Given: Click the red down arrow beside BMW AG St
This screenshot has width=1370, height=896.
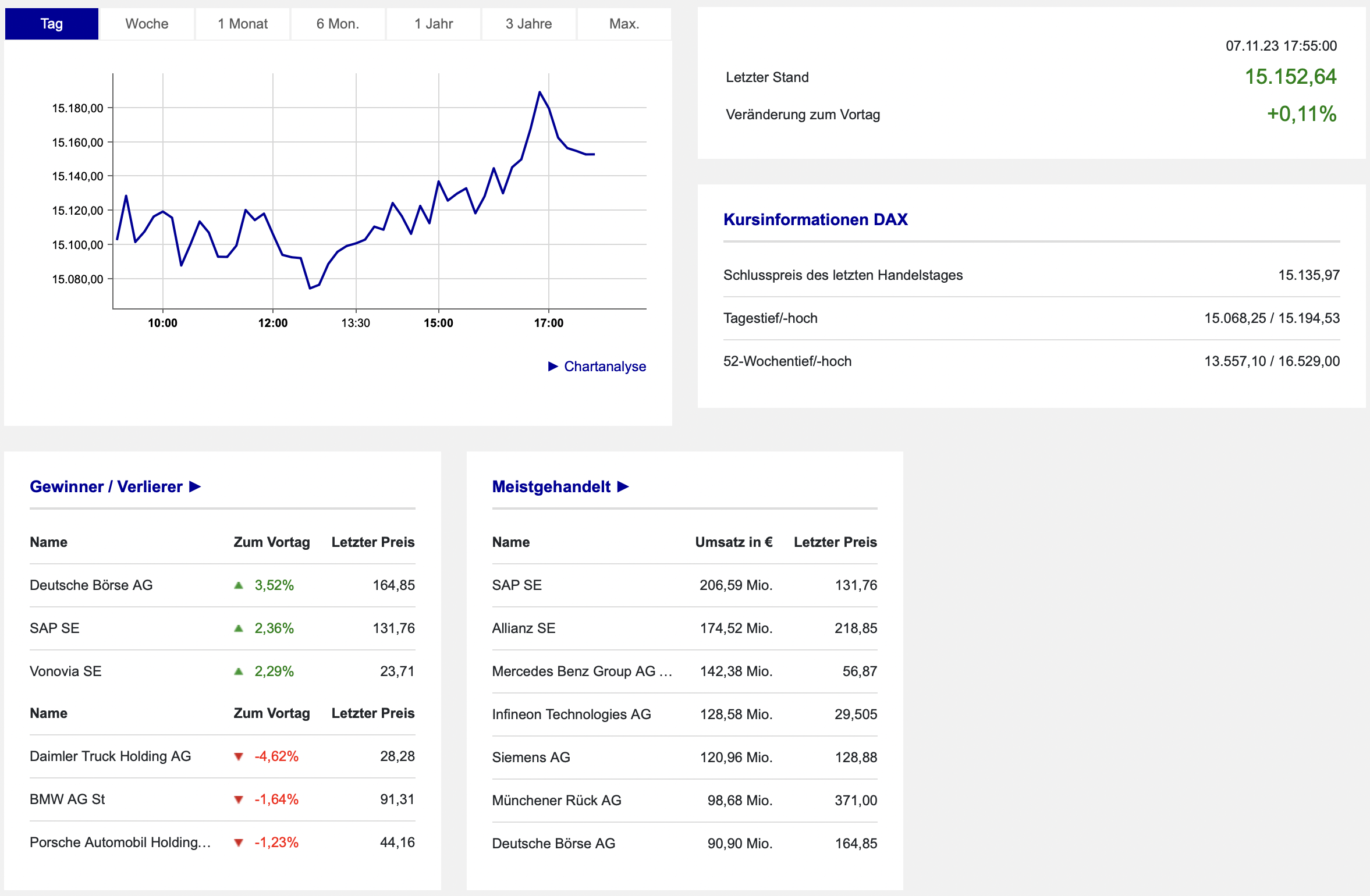Looking at the screenshot, I should coord(238,799).
